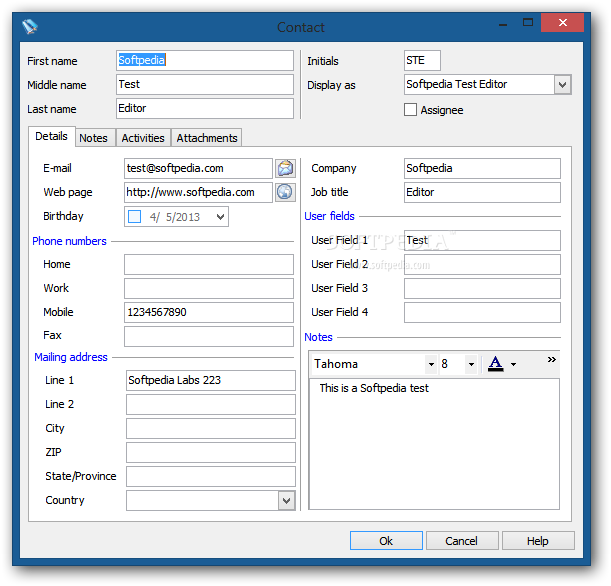The image size is (611, 586).
Task: Click the User Field 1 input
Action: click(482, 240)
